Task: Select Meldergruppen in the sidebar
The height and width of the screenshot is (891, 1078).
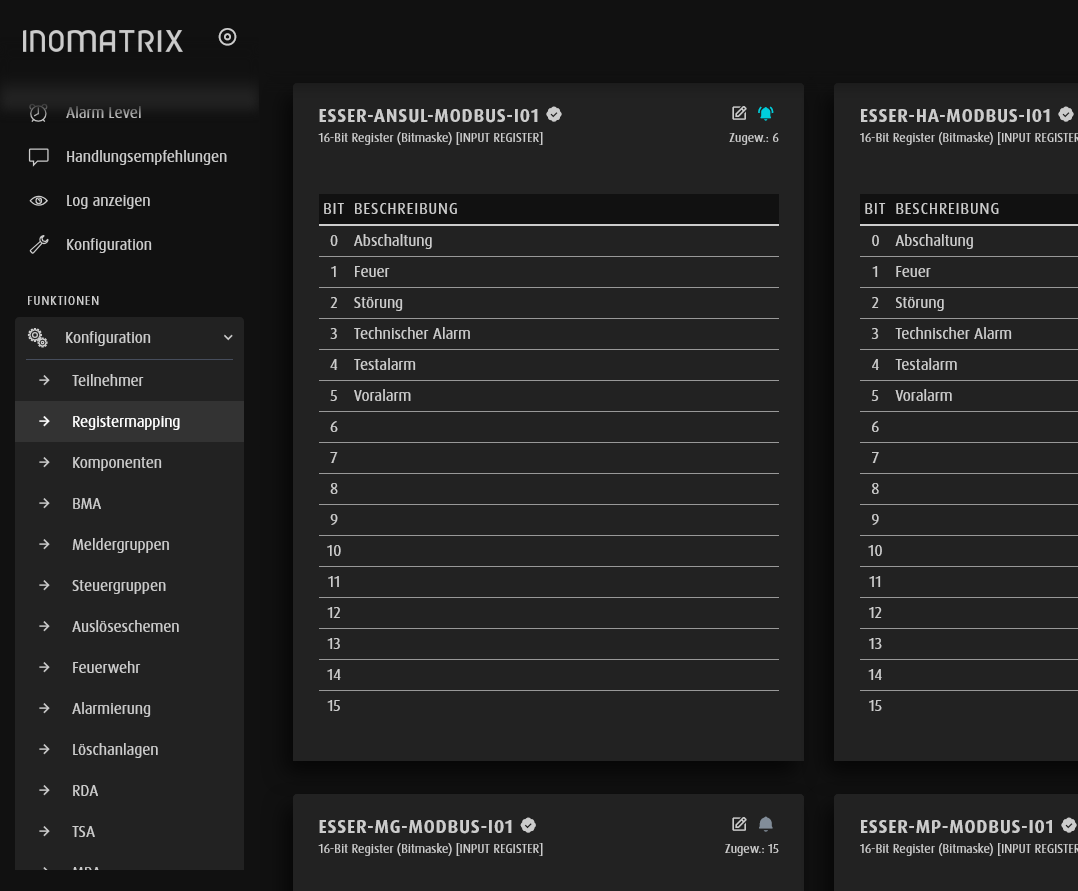Action: (x=120, y=545)
